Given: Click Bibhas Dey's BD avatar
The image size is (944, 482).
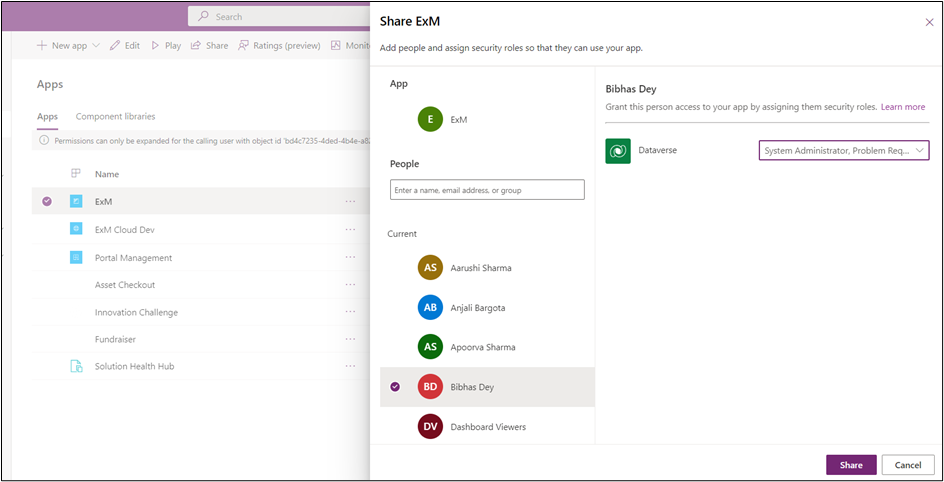Looking at the screenshot, I should [430, 387].
